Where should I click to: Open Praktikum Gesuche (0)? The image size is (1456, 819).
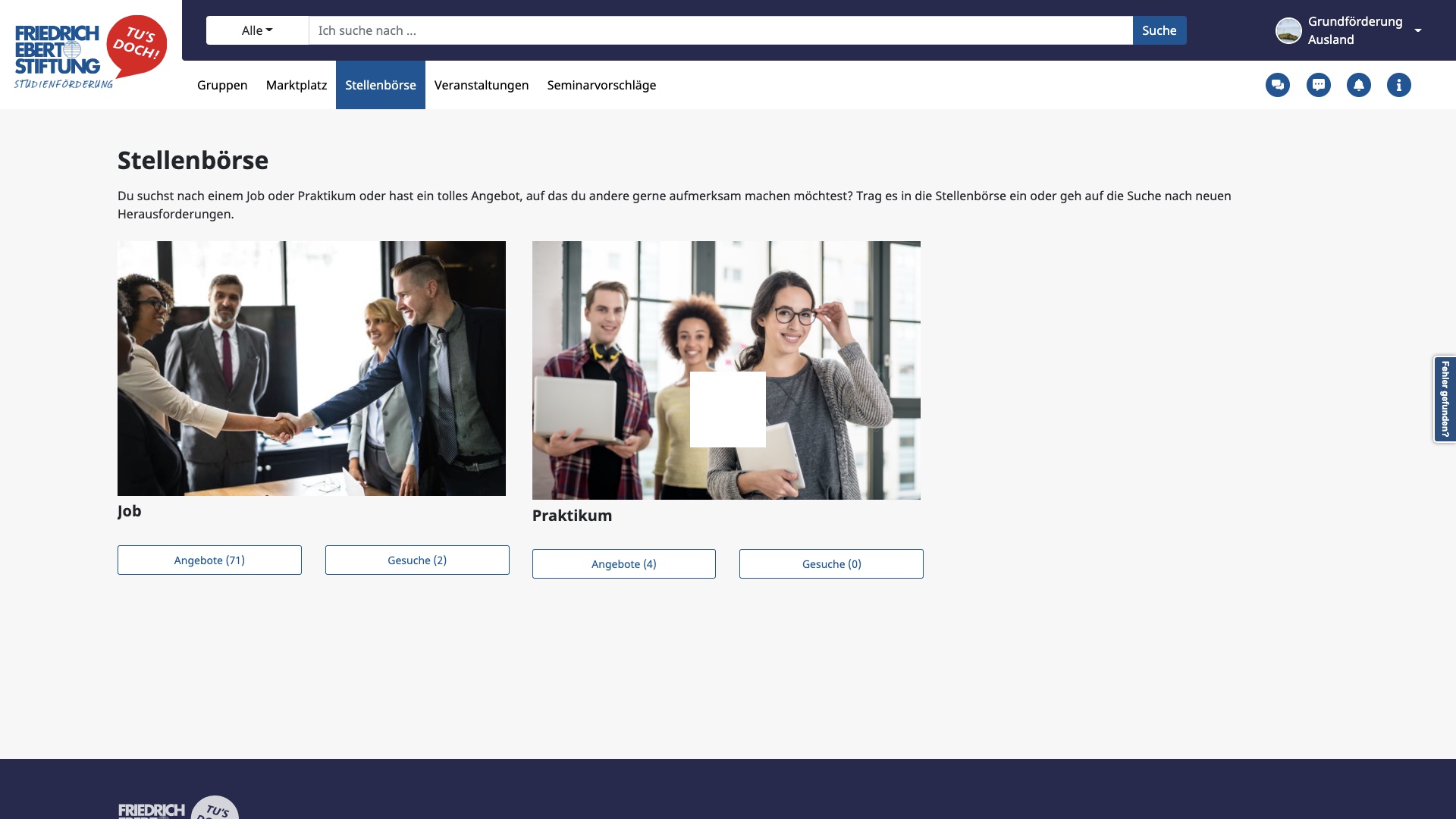[x=831, y=563]
